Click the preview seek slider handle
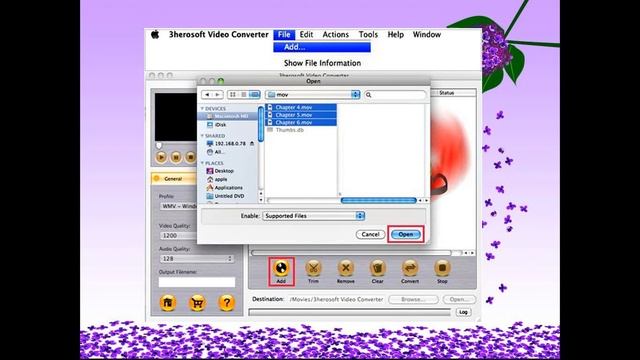640x360 pixels. pos(159,145)
